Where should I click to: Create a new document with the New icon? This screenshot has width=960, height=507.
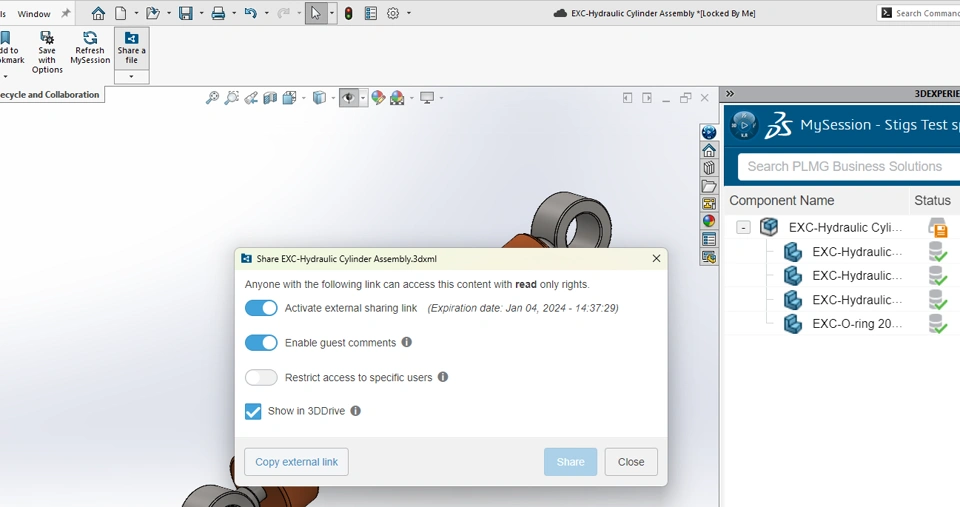click(x=121, y=13)
